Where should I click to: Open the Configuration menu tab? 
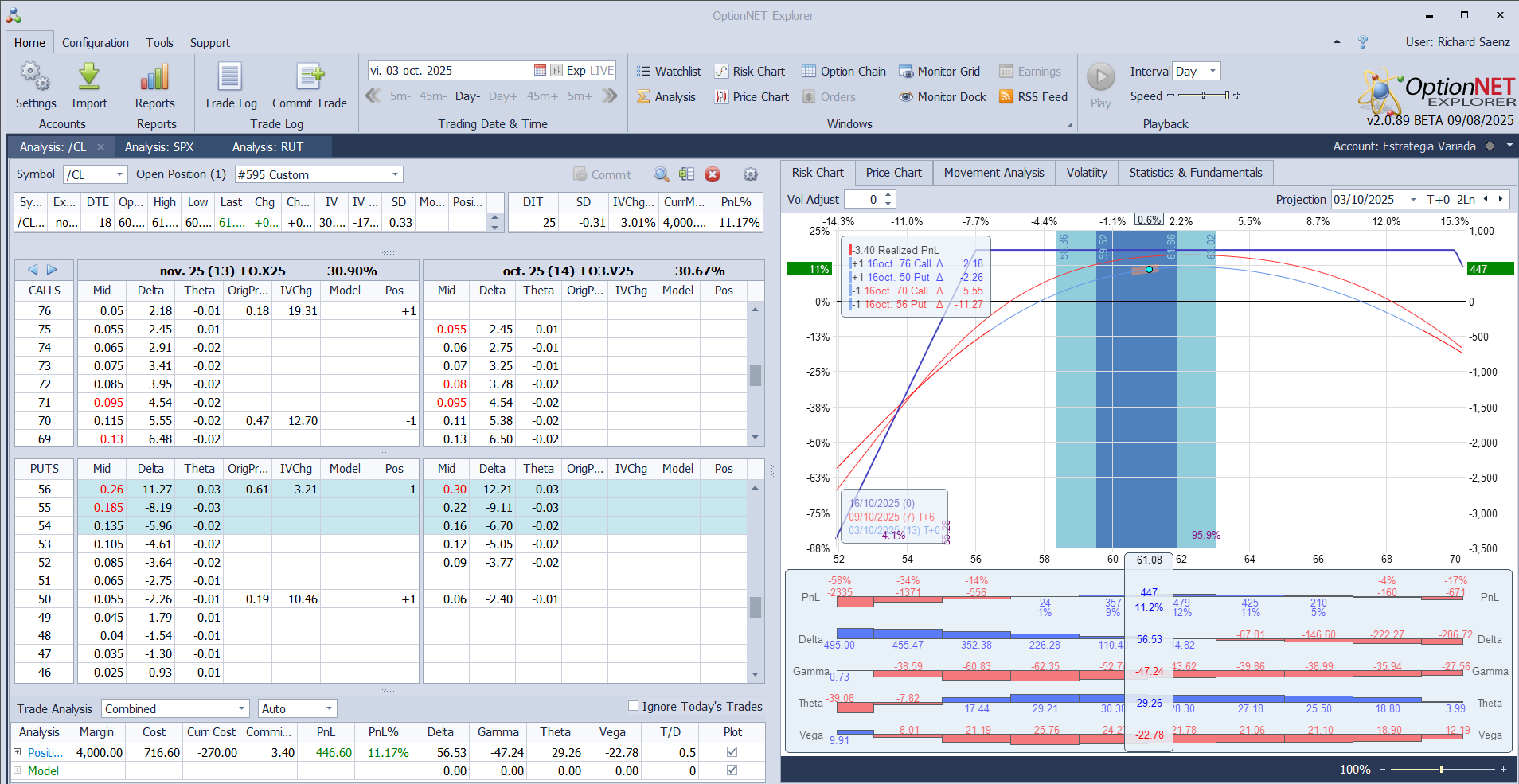(x=96, y=43)
